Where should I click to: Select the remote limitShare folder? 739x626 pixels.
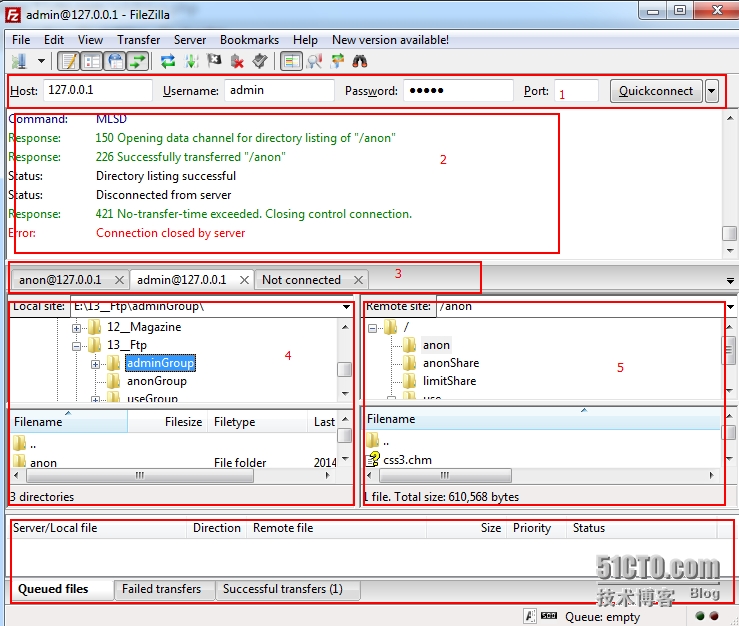pyautogui.click(x=449, y=381)
